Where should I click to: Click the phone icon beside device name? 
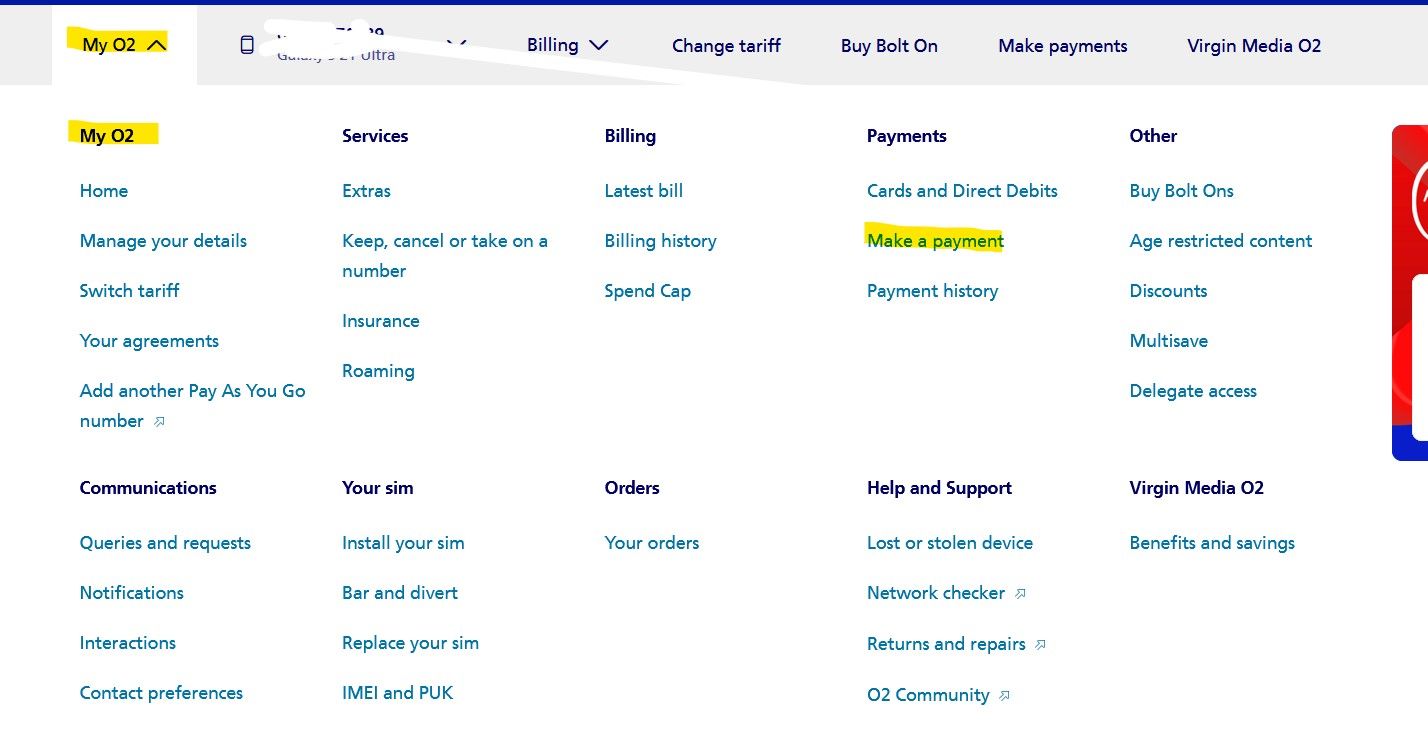(x=247, y=44)
